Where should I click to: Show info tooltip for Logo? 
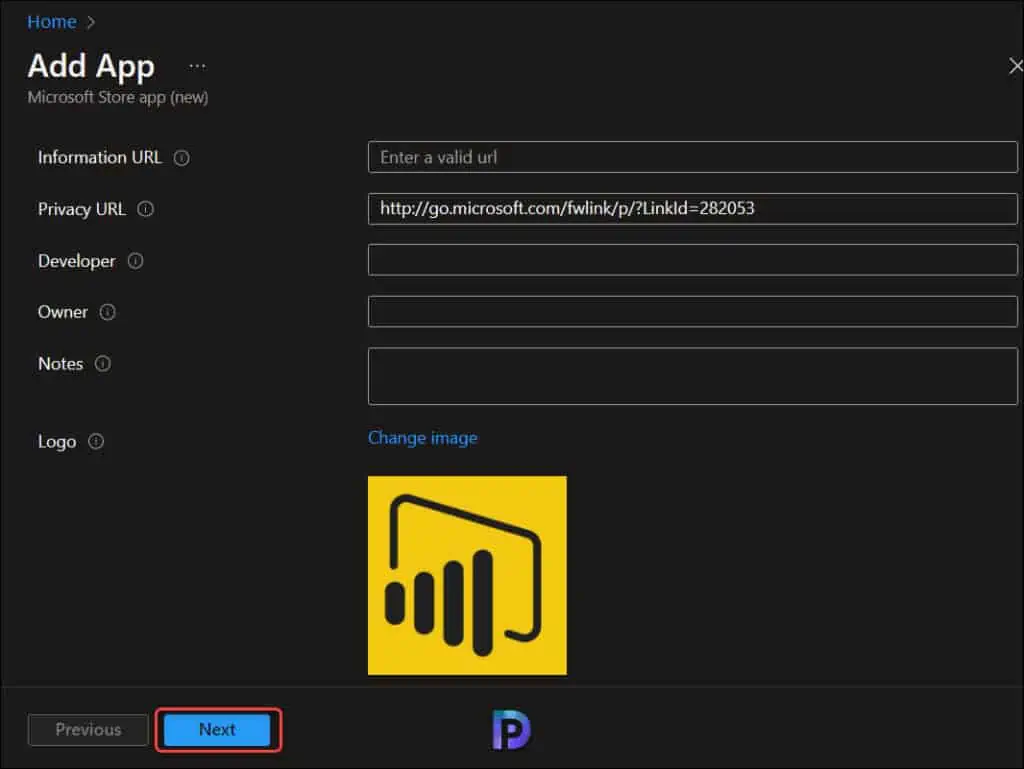coord(96,442)
